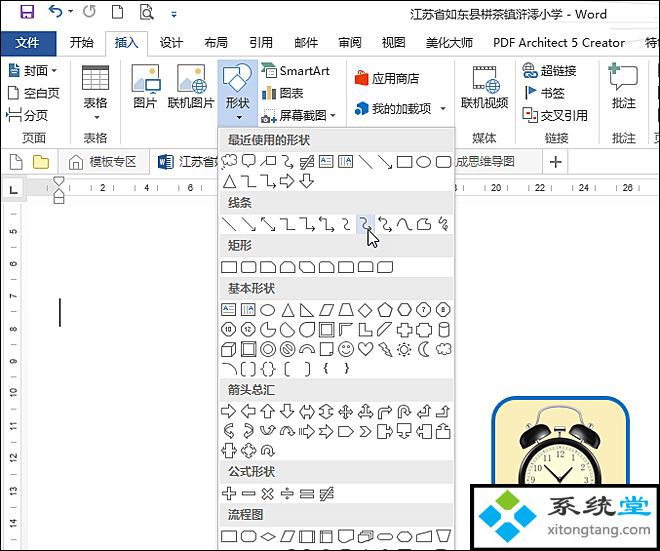Viewport: 660px width, 551px height.
Task: Select the first rectangle in 矩形 section
Action: (x=229, y=267)
